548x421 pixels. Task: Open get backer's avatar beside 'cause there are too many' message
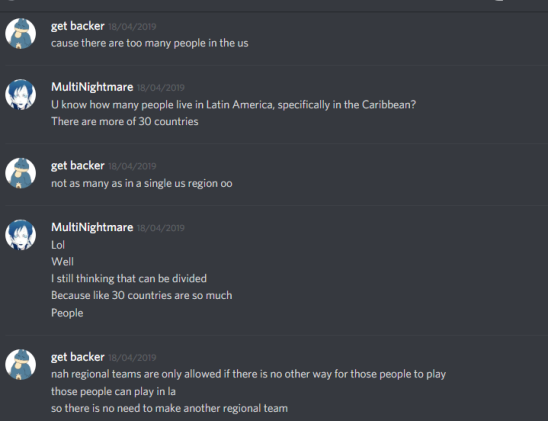pyautogui.click(x=21, y=34)
